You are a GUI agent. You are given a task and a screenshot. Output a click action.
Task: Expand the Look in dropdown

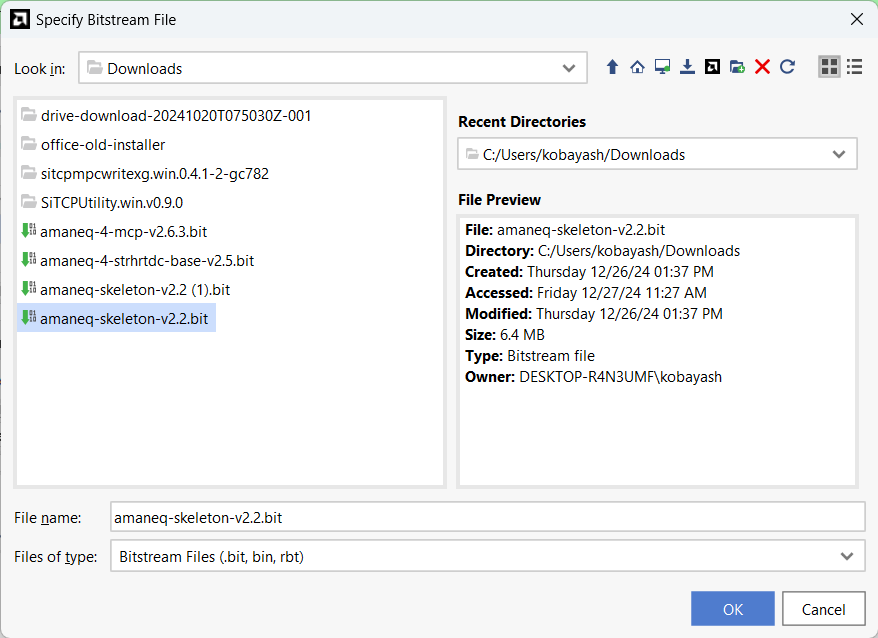570,69
